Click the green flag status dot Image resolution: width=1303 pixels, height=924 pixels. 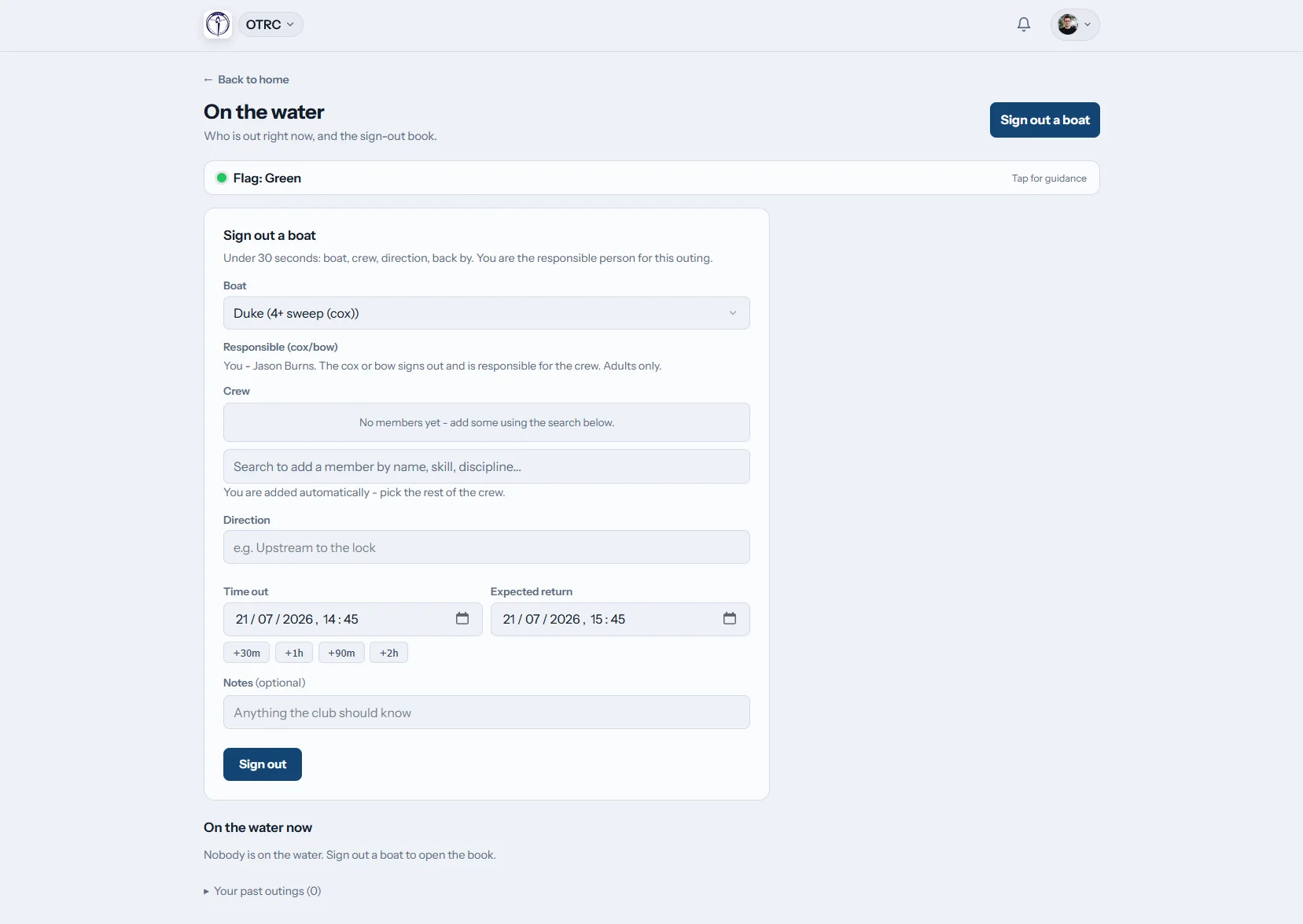point(222,178)
